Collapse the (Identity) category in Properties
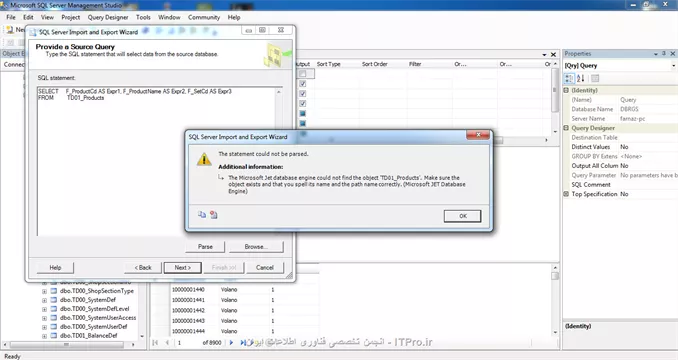 pos(566,90)
